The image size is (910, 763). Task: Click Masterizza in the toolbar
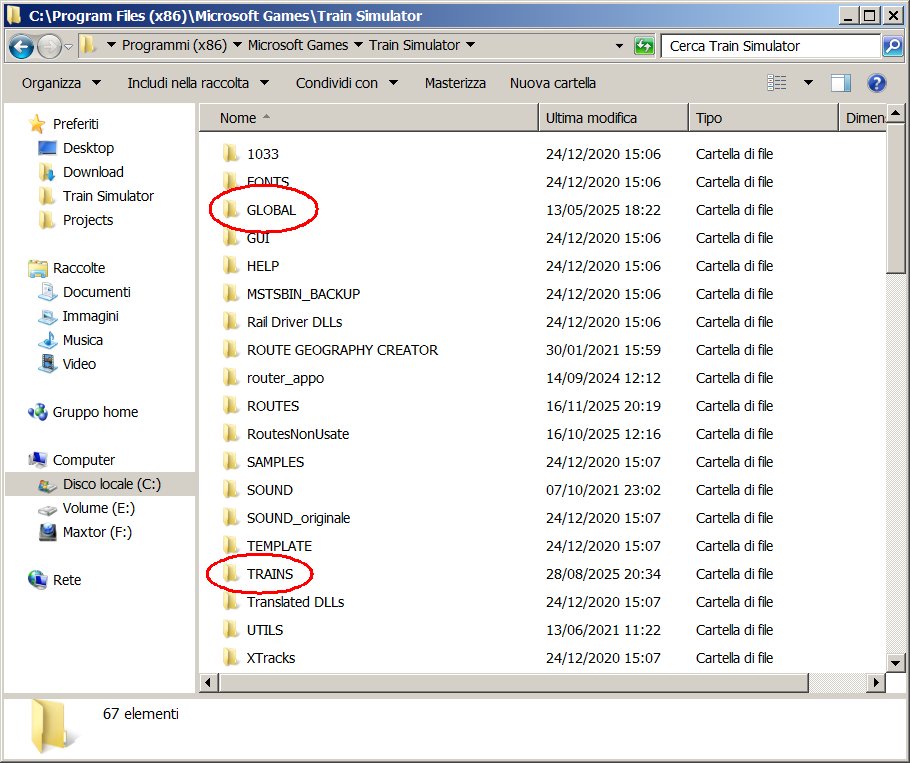[455, 83]
